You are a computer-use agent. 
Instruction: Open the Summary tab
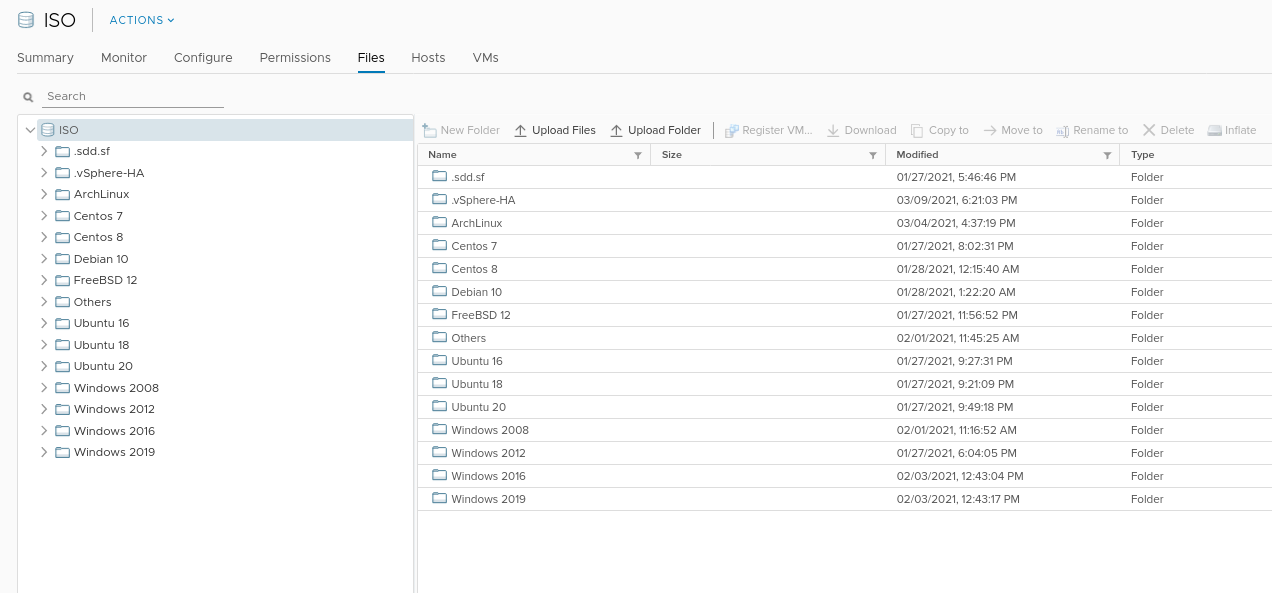point(44,58)
